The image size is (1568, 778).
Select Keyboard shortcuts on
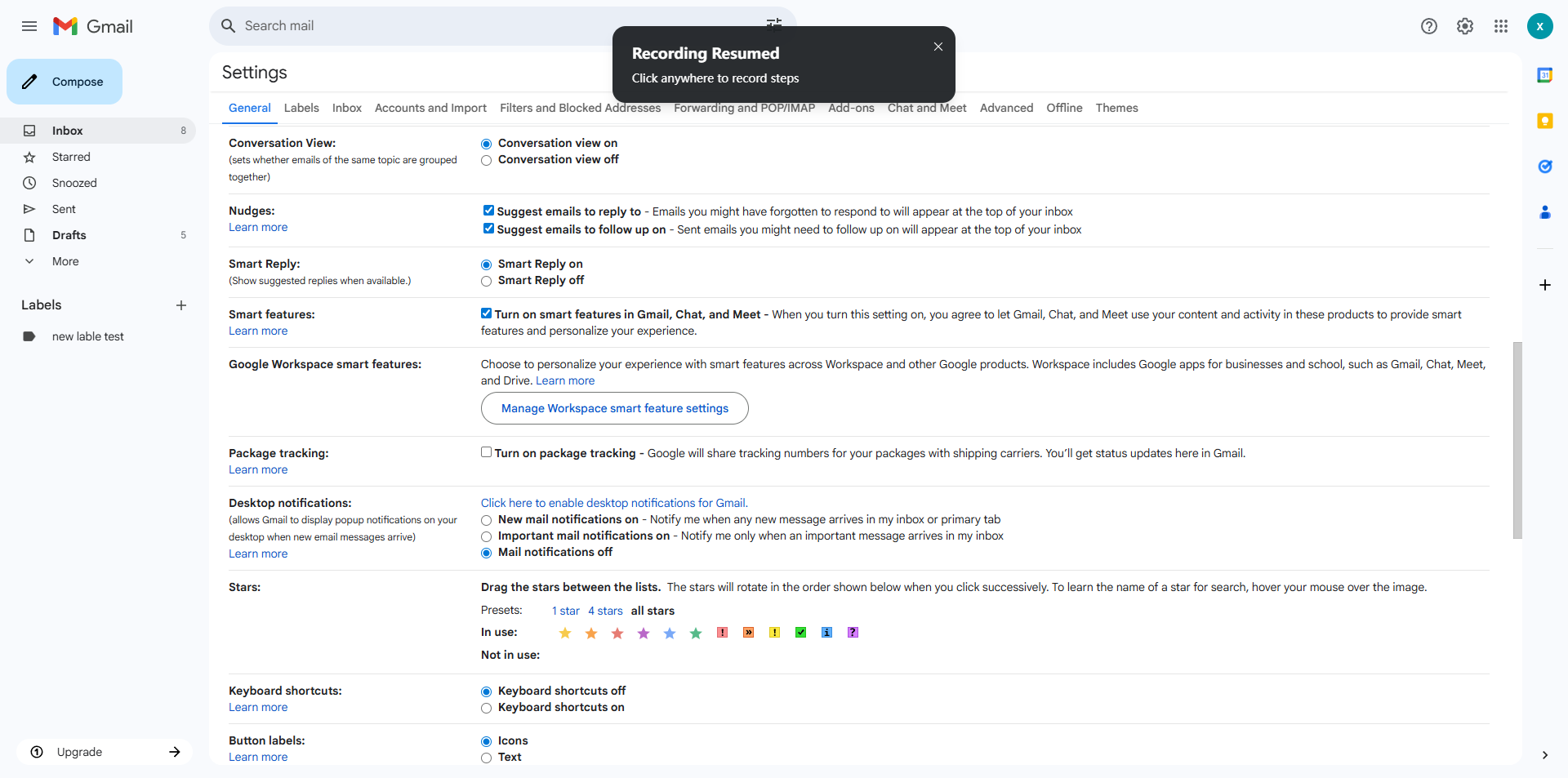[x=487, y=708]
